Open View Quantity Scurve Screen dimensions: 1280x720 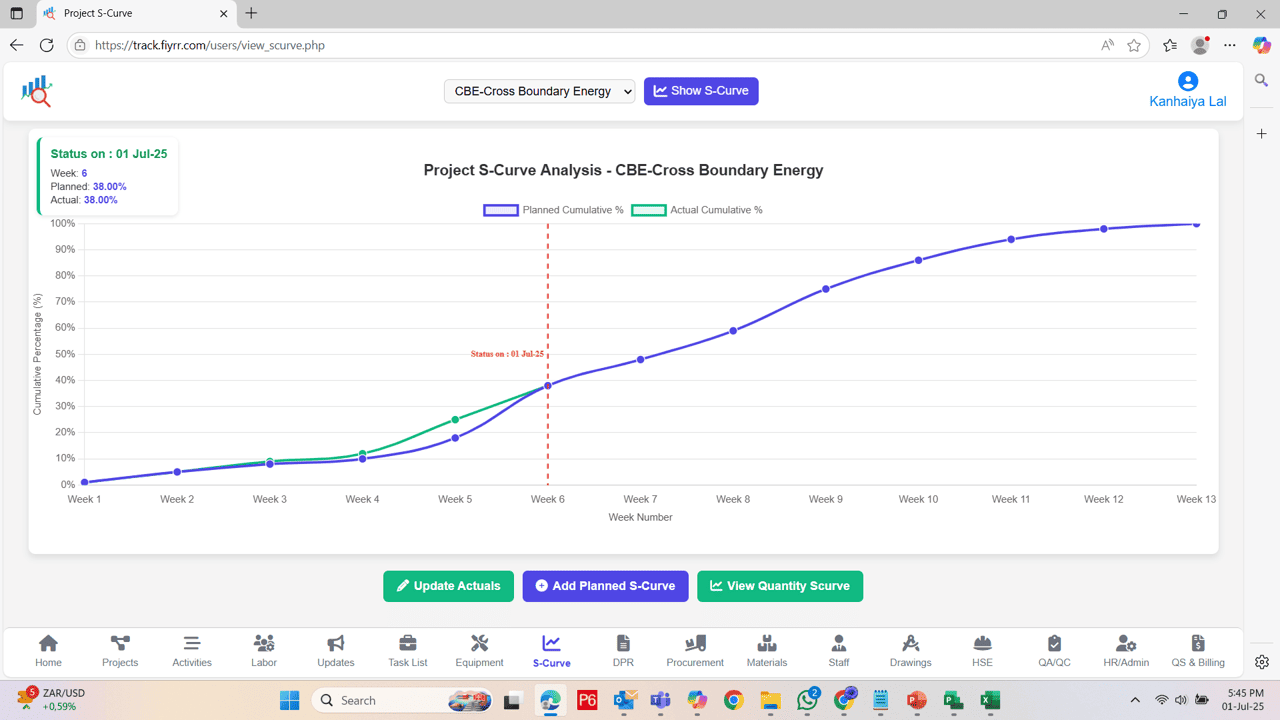[x=780, y=586]
